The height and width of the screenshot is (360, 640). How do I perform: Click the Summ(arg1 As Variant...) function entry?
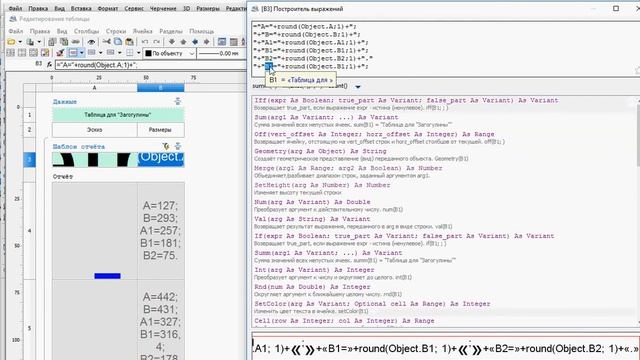(x=328, y=253)
